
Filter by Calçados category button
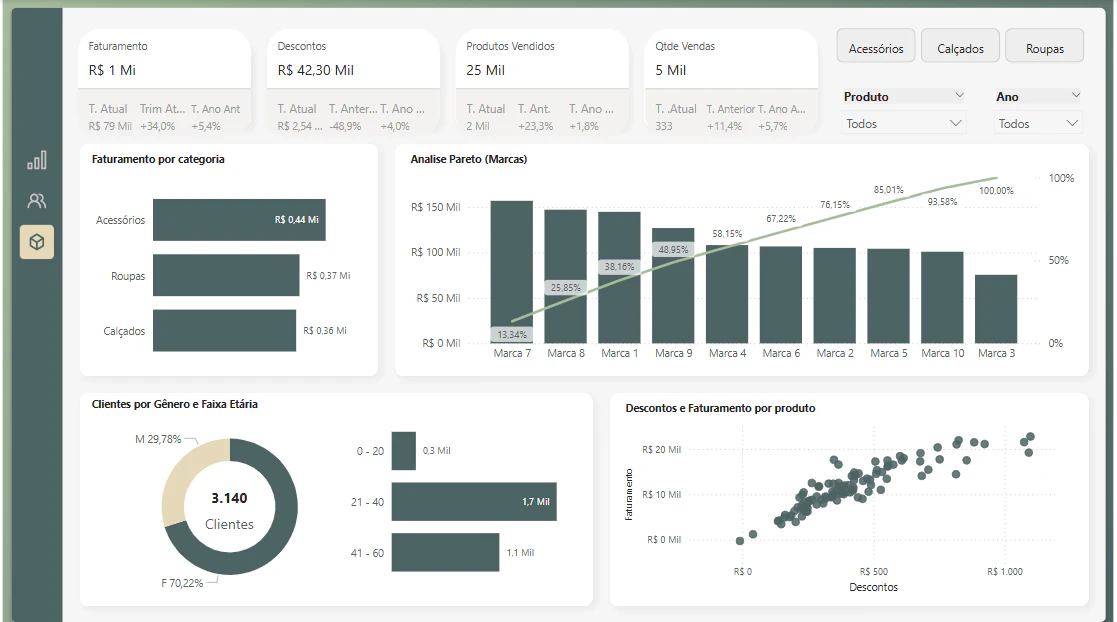click(x=960, y=48)
